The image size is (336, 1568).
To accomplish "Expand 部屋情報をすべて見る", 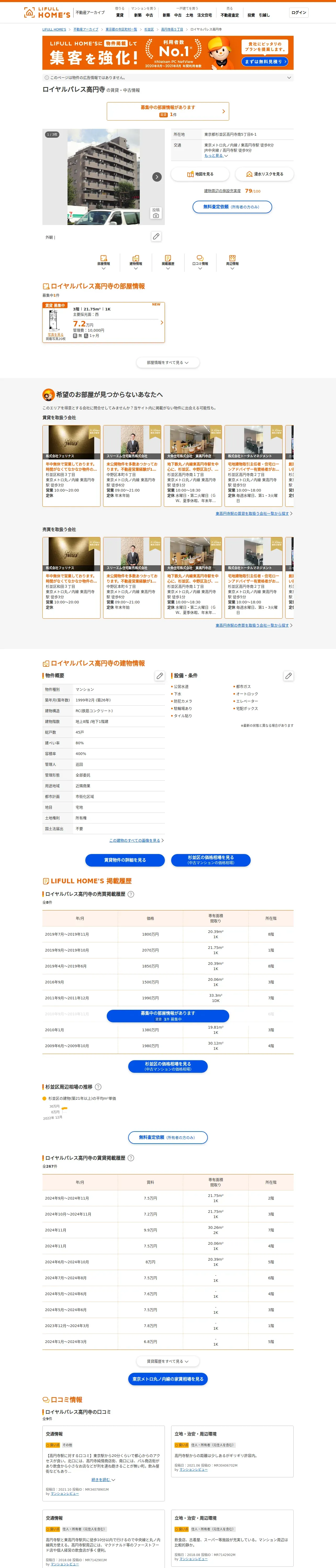I will (168, 362).
